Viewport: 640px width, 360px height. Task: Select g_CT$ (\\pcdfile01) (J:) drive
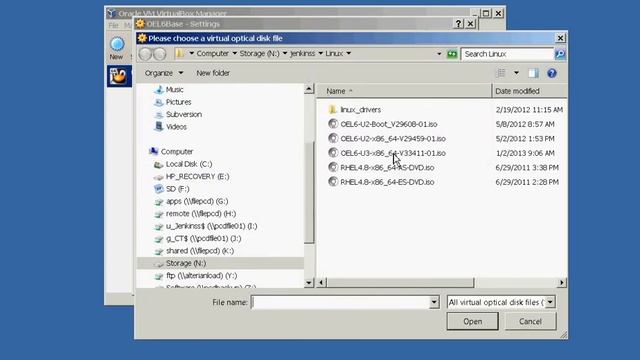click(x=203, y=238)
